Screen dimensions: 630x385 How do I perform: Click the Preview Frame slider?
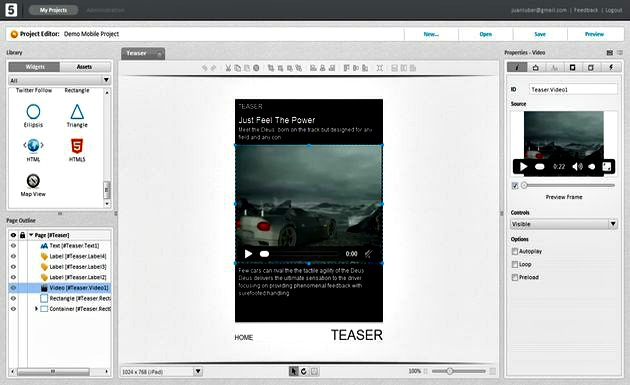(x=568, y=185)
